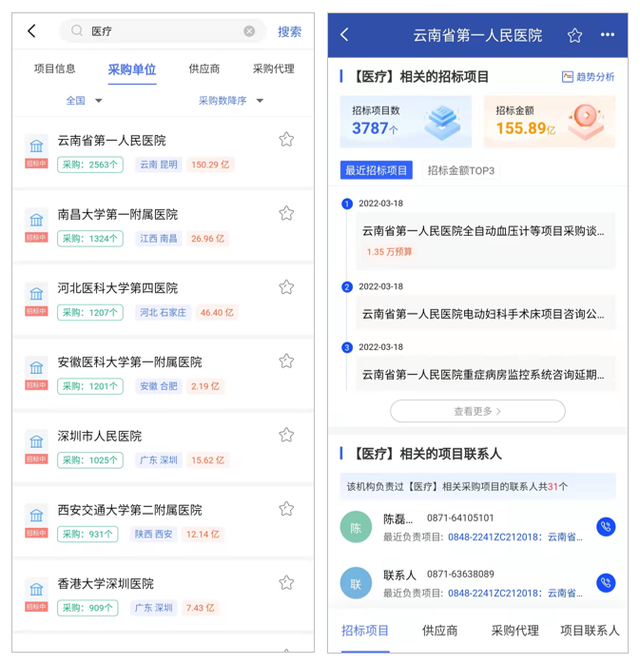Select 最近招标项目 filter

coord(376,170)
